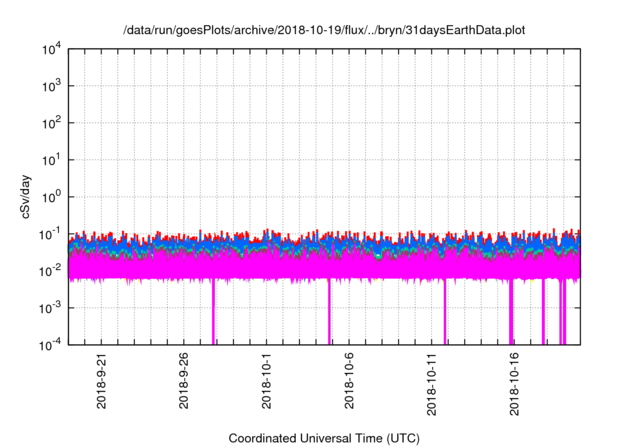The width and height of the screenshot is (640, 448).
Task: Click the 2018-10-16 date tick label
Action: tap(514, 384)
